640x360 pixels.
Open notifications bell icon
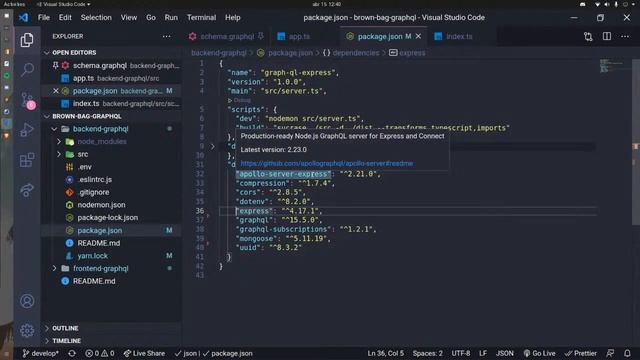[x=627, y=353]
